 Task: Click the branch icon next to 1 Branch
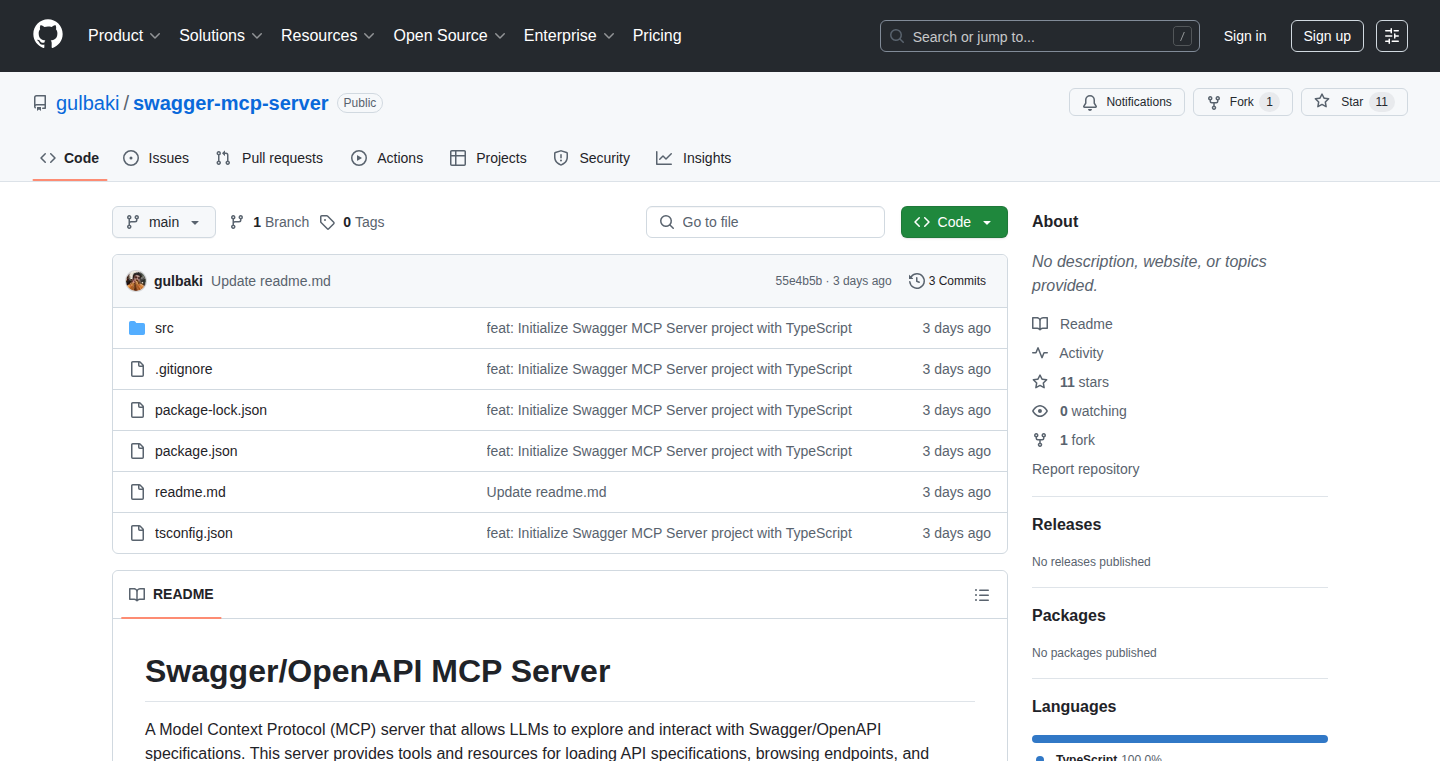[x=237, y=222]
